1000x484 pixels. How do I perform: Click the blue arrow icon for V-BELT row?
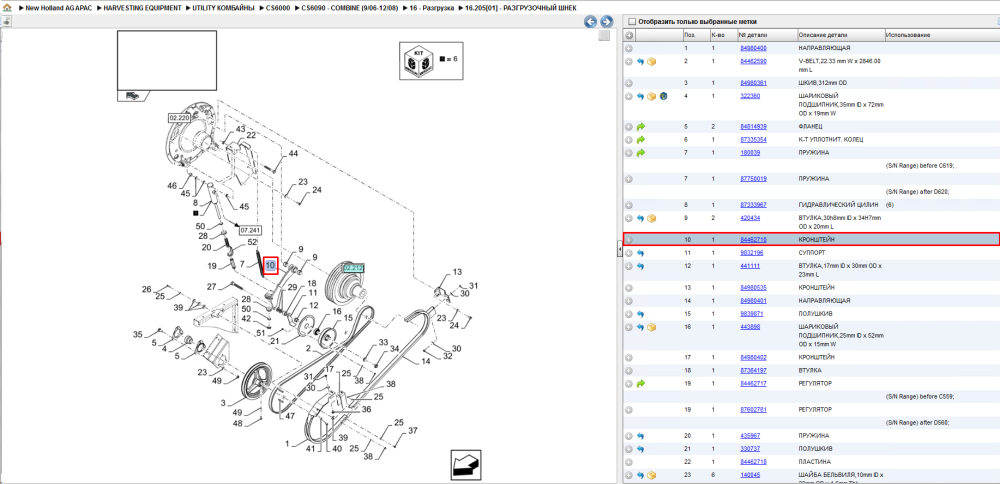(641, 61)
